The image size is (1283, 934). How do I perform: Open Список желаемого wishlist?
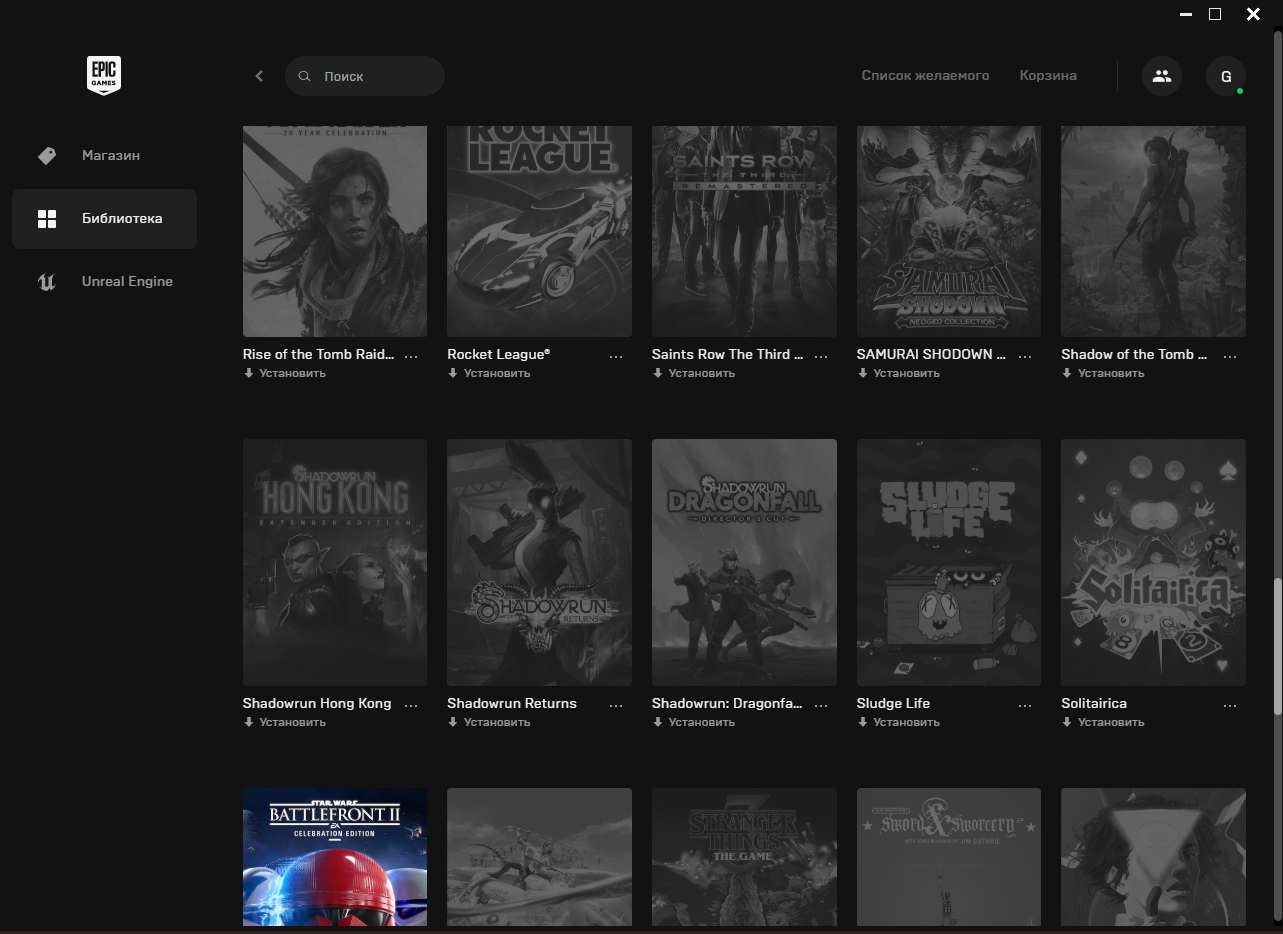[925, 75]
